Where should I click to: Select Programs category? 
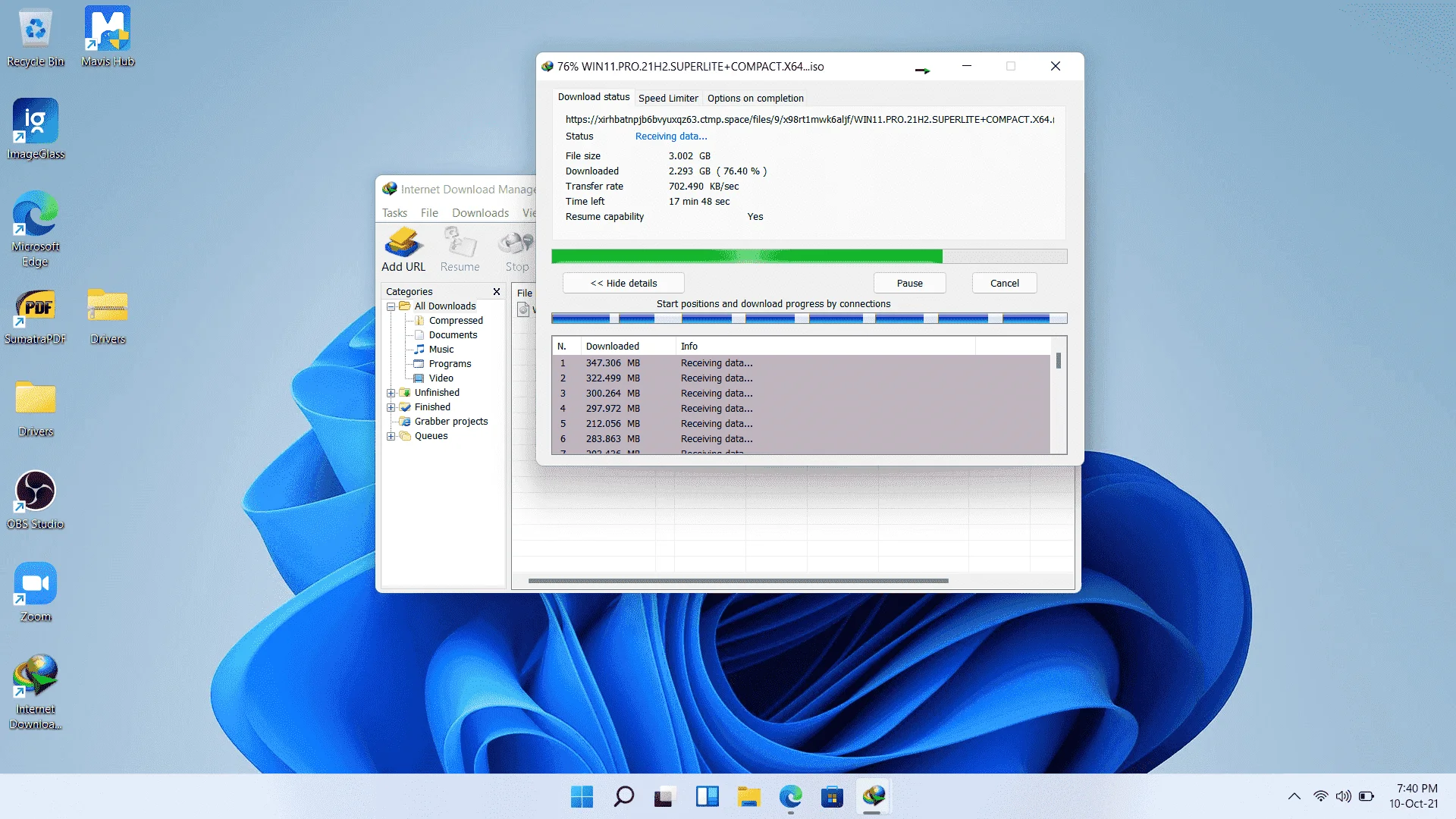tap(450, 364)
